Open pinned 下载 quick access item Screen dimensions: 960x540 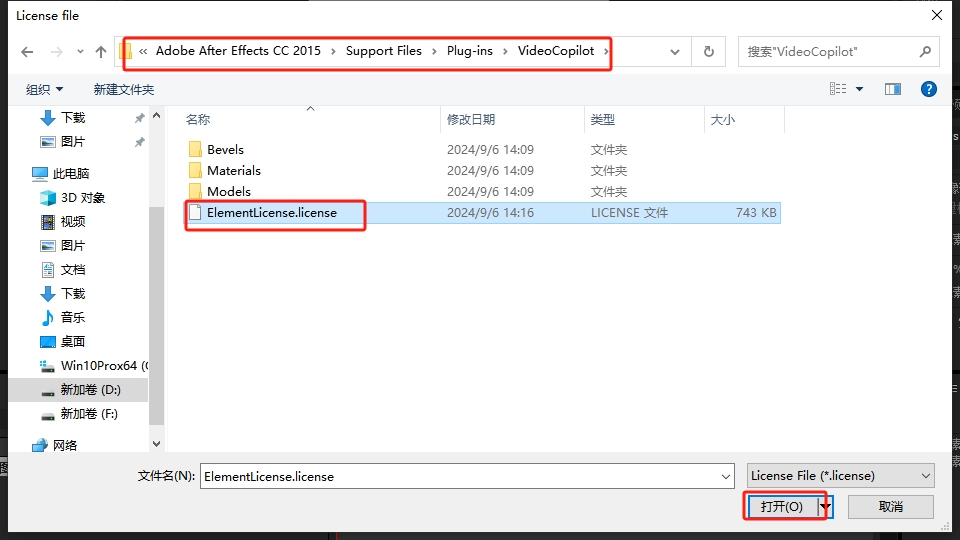tap(73, 118)
